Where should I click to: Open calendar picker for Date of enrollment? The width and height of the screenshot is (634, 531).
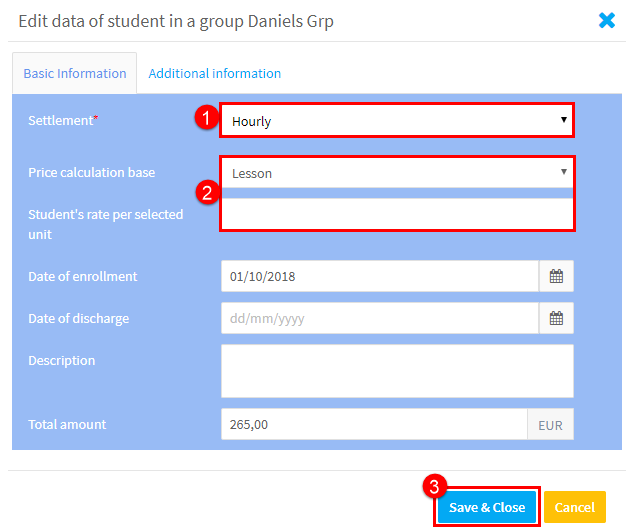[x=556, y=276]
